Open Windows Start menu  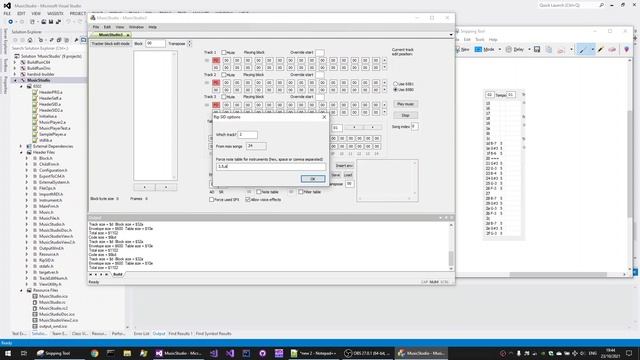tap(8, 353)
